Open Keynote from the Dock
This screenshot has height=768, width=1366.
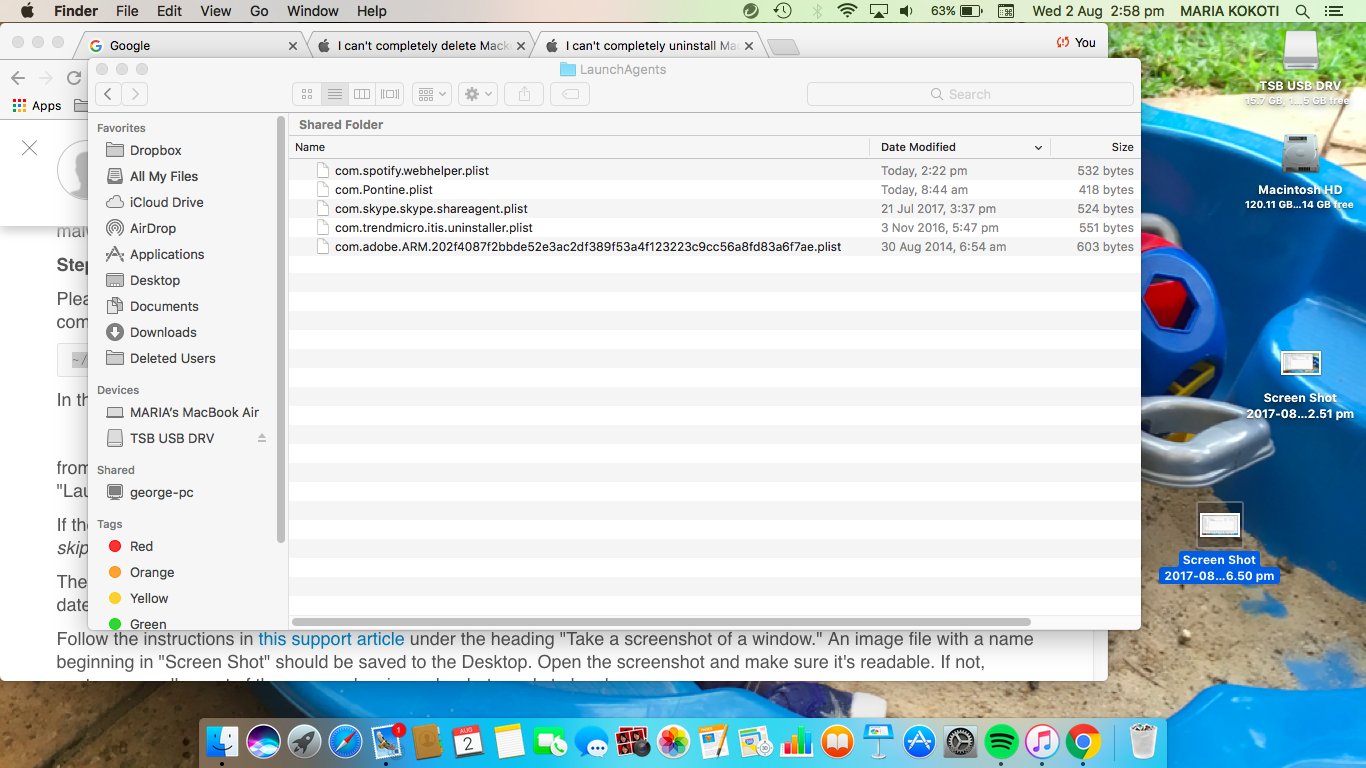(878, 741)
